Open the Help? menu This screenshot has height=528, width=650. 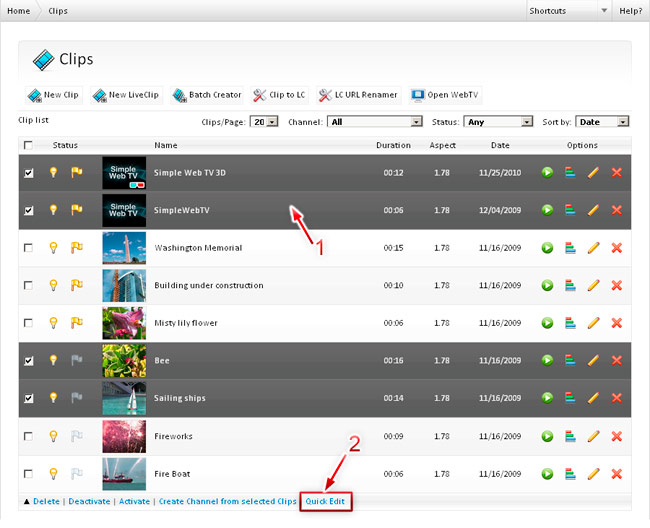click(x=631, y=11)
